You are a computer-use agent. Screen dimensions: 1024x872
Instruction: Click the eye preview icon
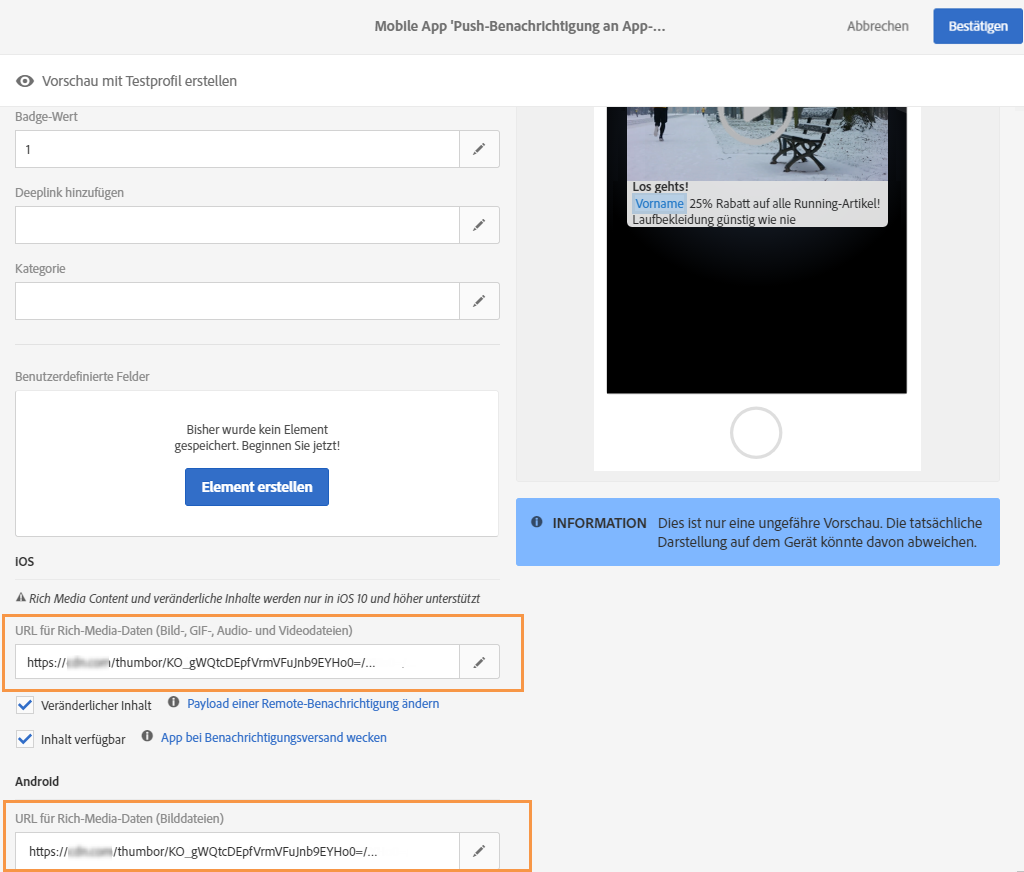(25, 81)
